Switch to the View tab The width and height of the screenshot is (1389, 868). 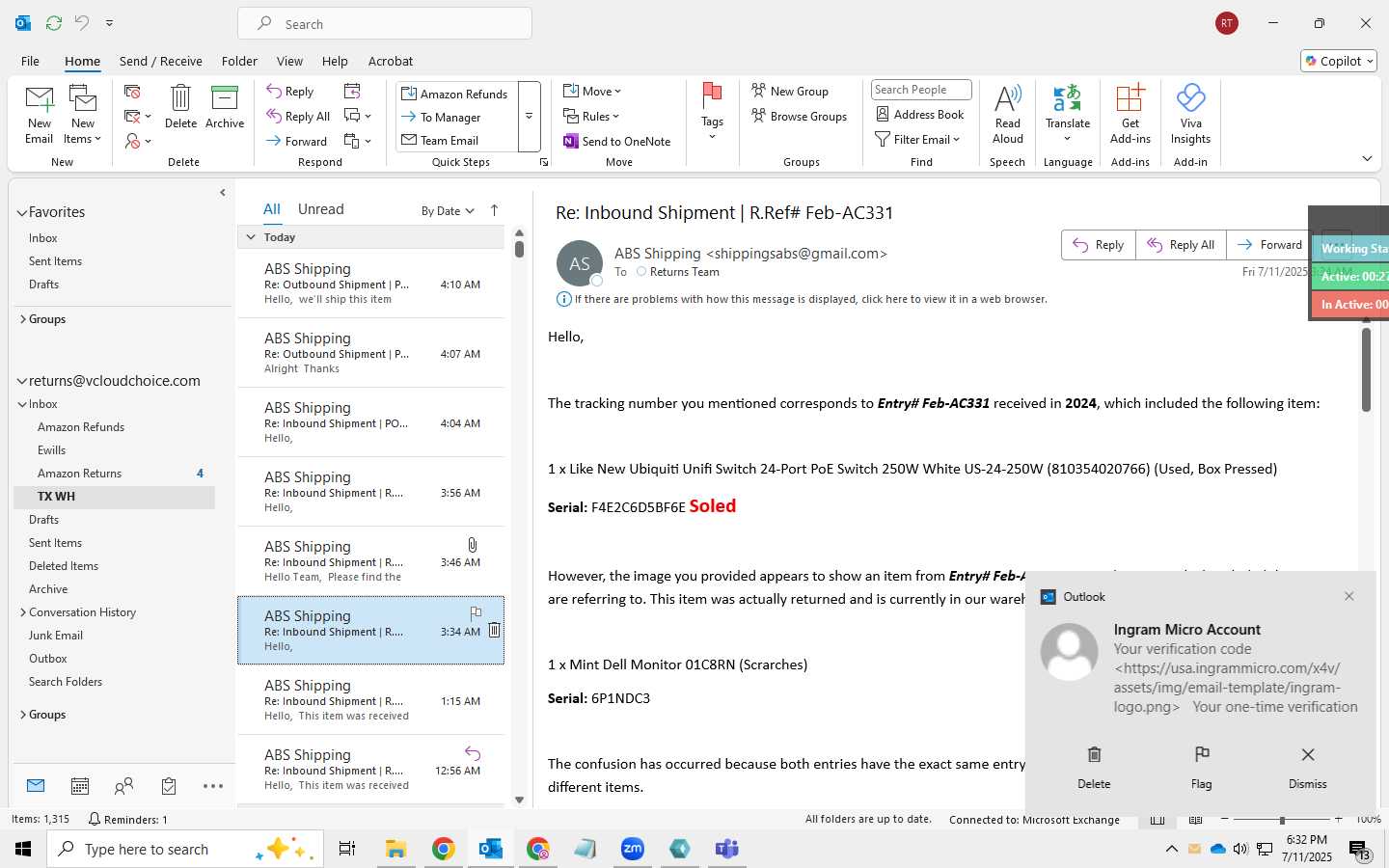289,61
